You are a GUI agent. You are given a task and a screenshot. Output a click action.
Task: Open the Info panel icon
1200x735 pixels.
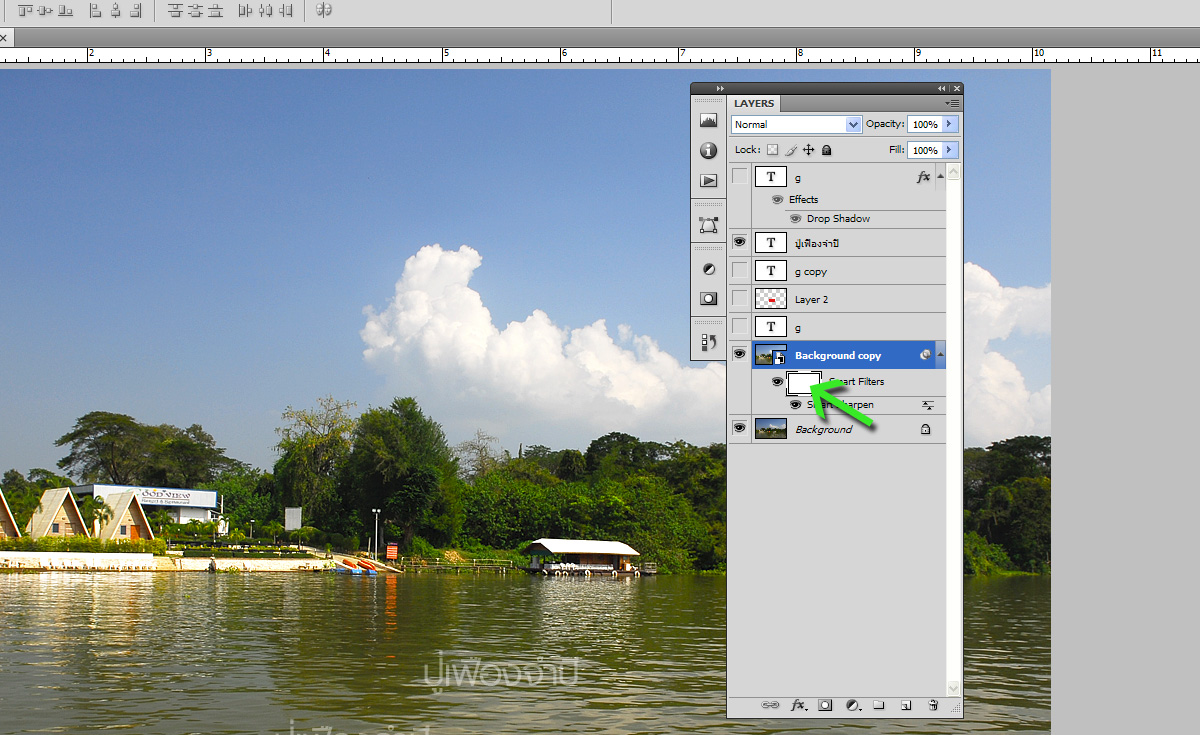[x=709, y=151]
